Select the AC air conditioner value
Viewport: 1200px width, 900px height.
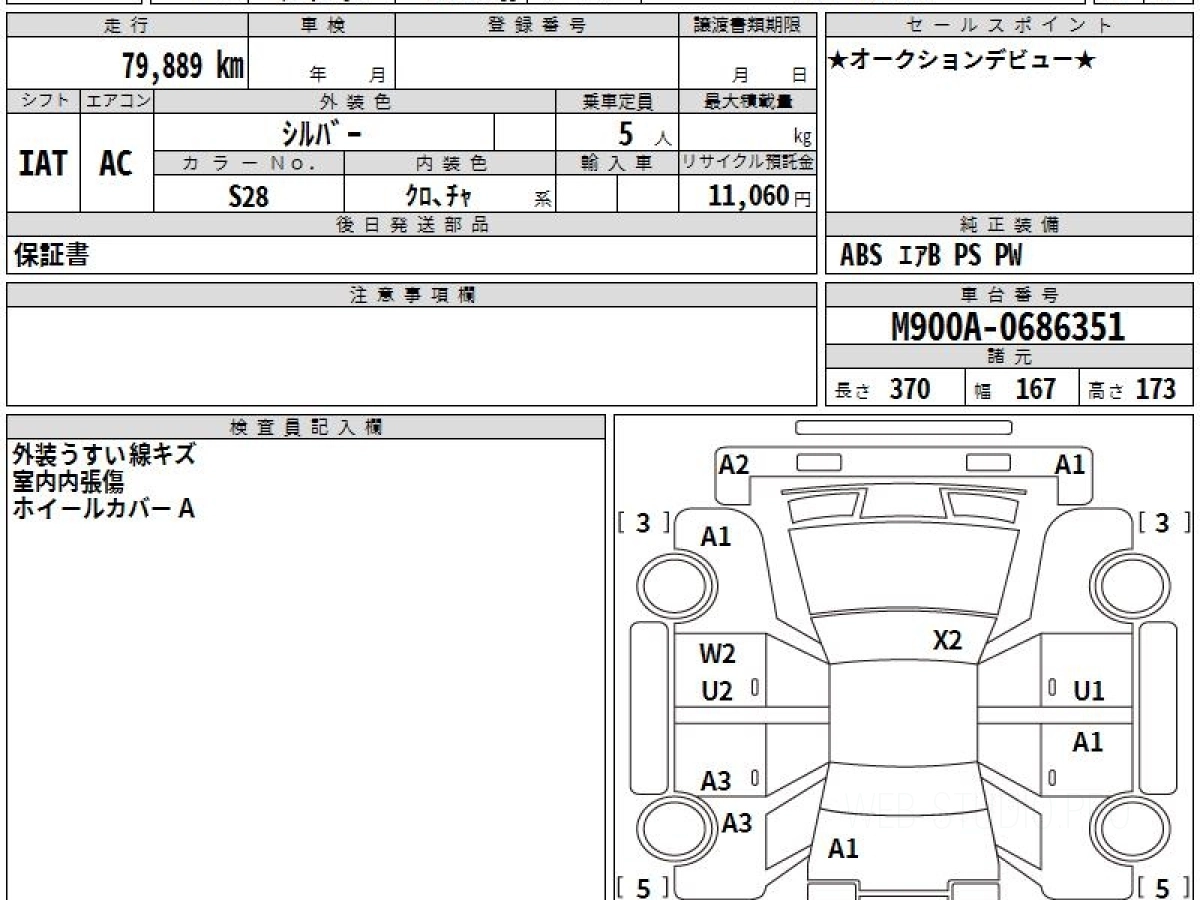116,163
